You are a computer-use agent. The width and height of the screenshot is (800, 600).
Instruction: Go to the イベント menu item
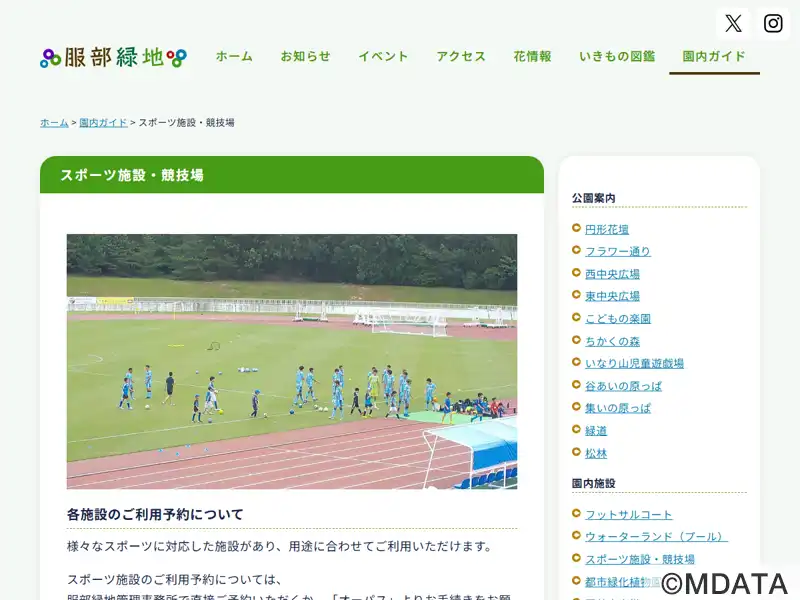(x=383, y=56)
